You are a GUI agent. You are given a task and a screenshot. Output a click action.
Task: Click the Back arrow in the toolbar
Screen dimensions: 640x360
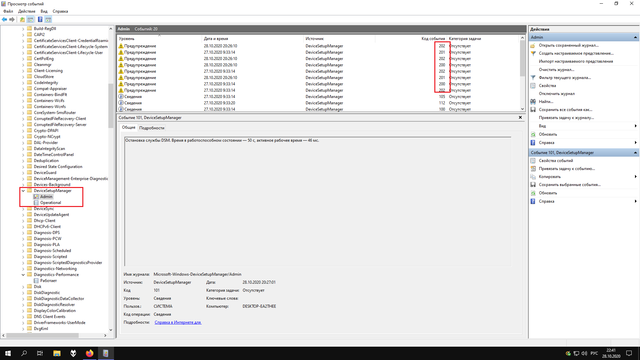[4, 19]
